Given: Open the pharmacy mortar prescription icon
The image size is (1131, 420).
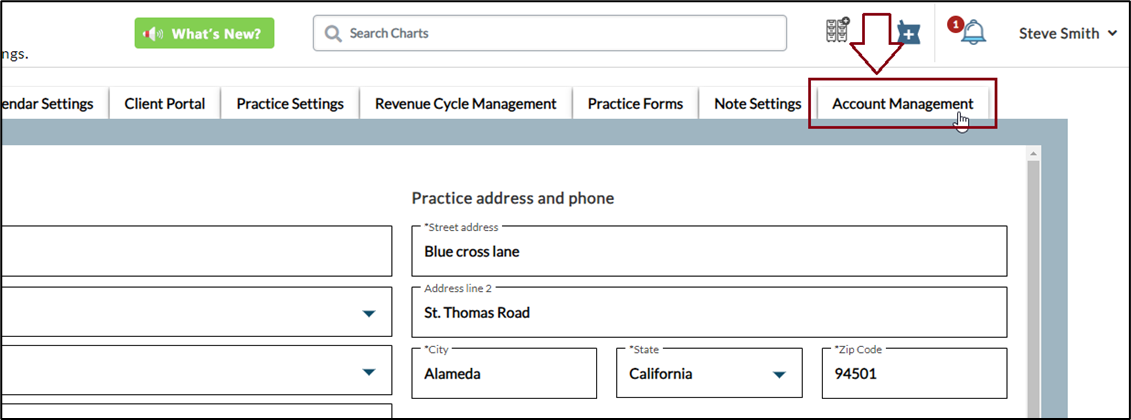Looking at the screenshot, I should (x=908, y=33).
